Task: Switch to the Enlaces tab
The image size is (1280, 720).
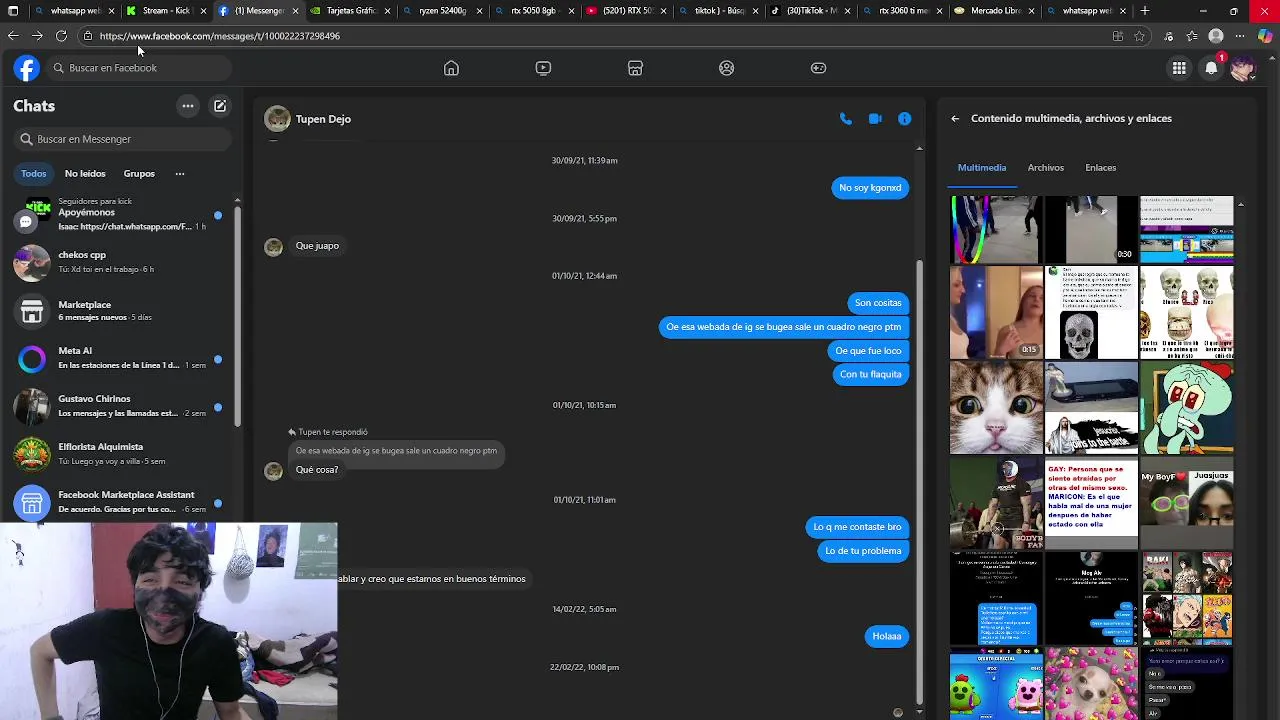Action: coord(1101,168)
